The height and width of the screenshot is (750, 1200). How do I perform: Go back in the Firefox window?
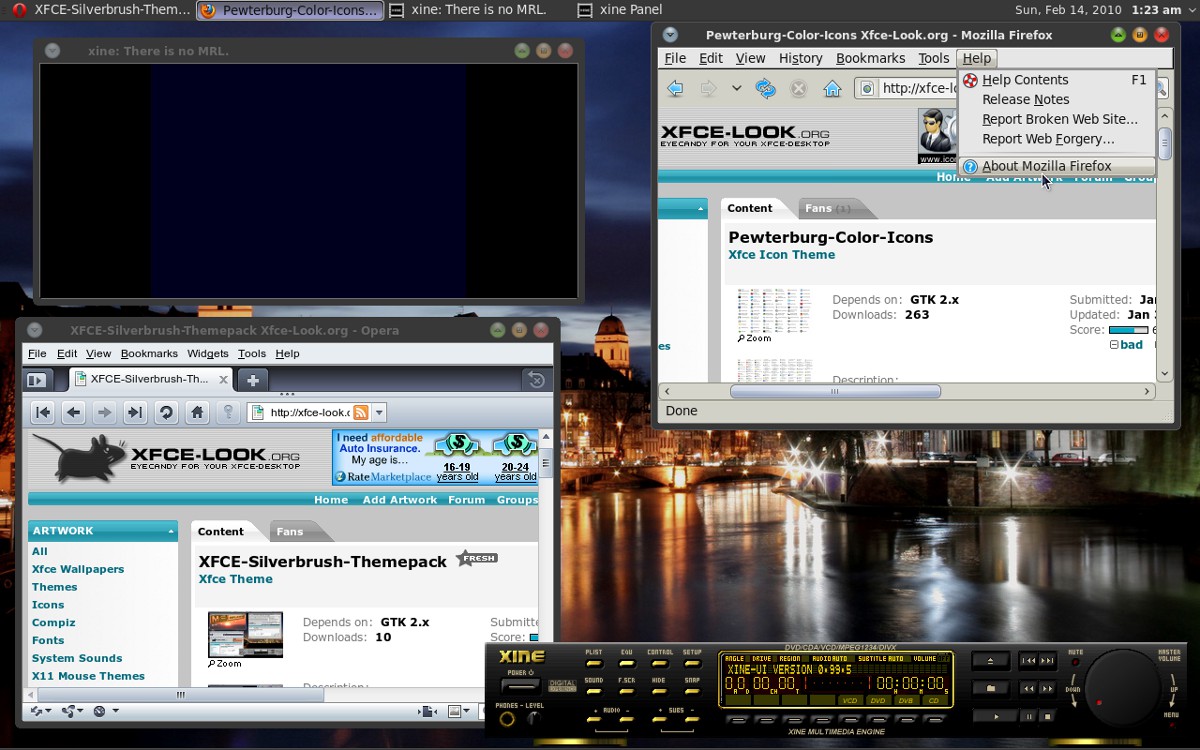point(675,88)
